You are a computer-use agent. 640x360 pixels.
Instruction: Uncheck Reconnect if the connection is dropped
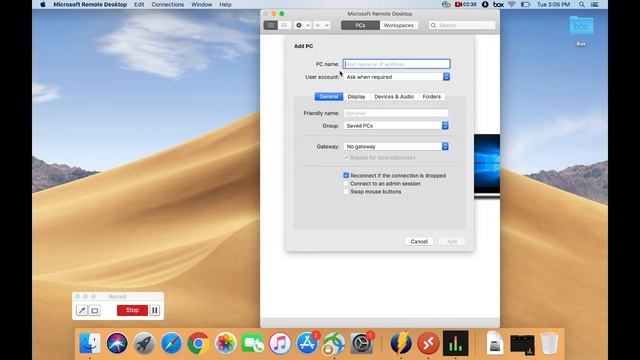point(346,176)
